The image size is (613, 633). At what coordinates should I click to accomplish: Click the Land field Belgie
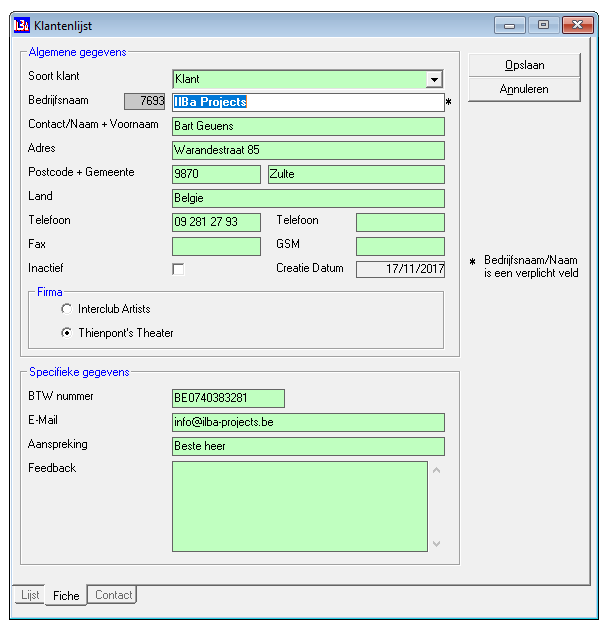[x=309, y=198]
